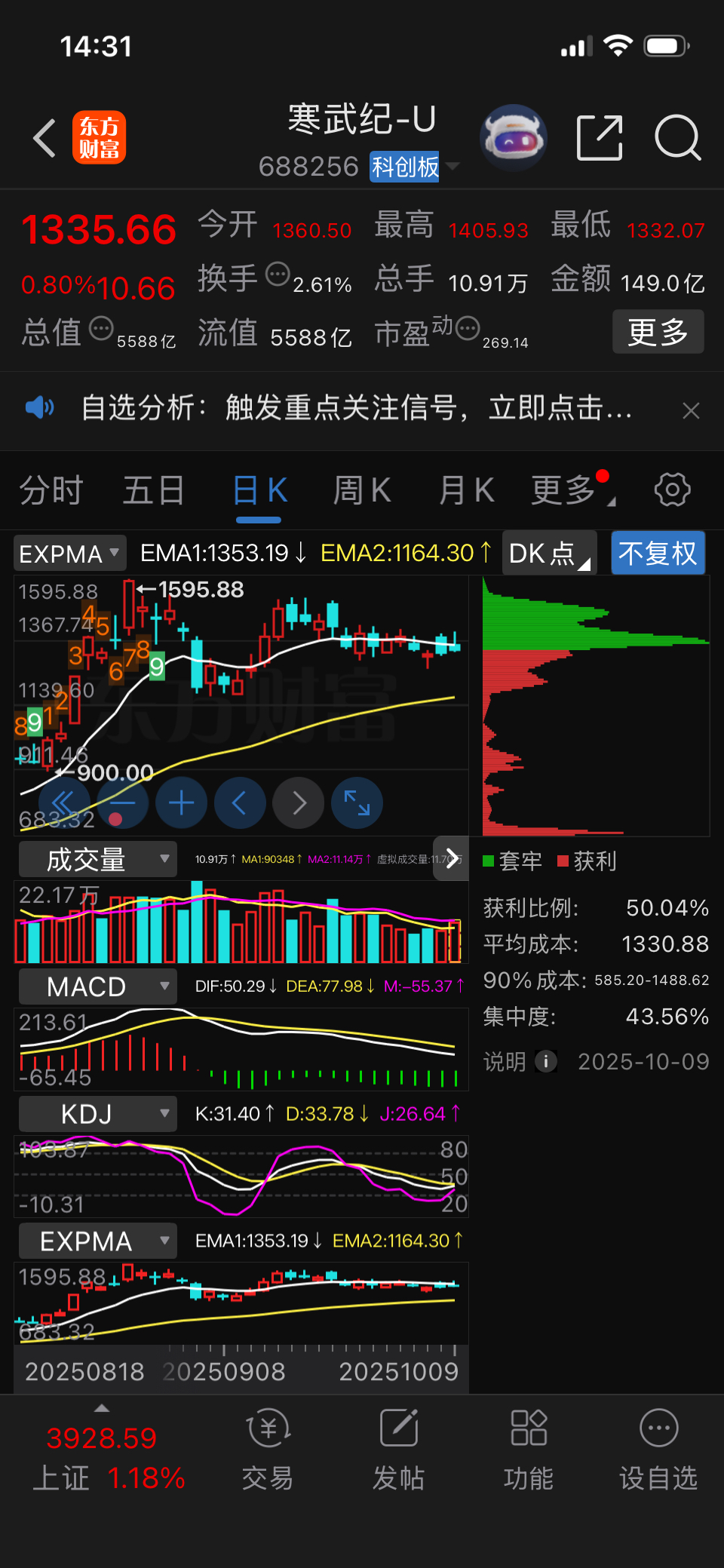The height and width of the screenshot is (1568, 724).
Task: Open the 成交量 indicator dropdown
Action: 98,860
